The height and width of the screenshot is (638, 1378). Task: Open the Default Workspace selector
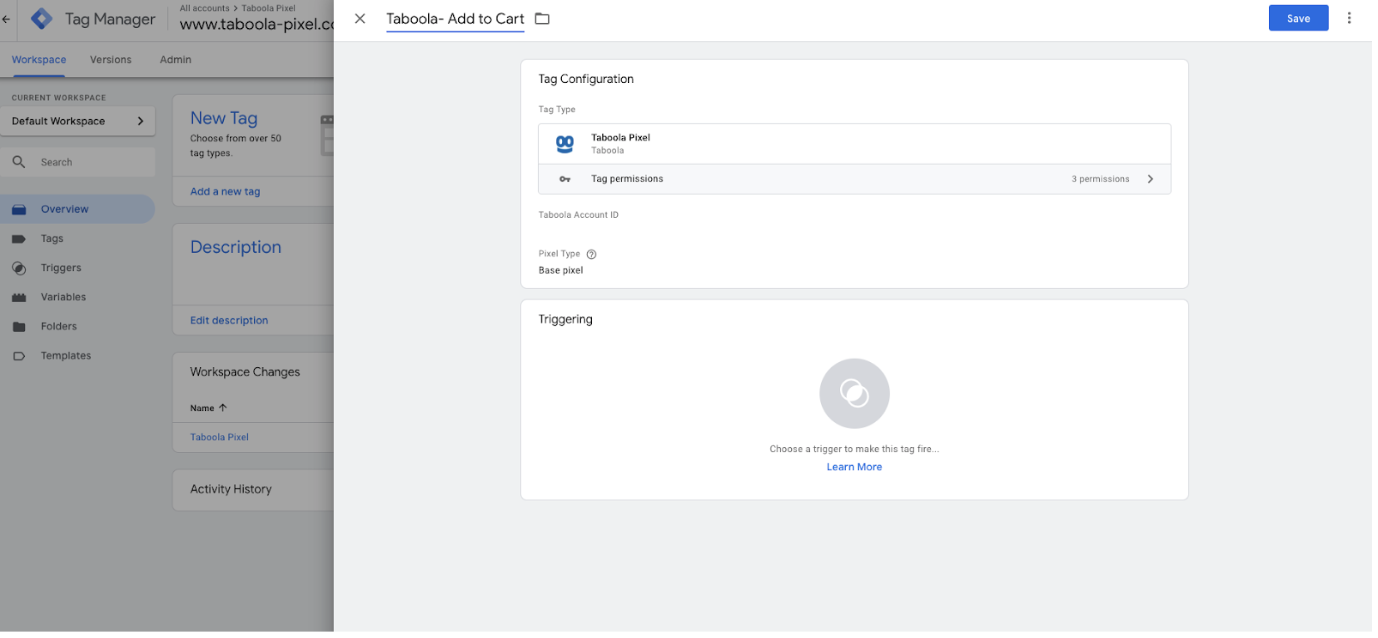click(78, 121)
